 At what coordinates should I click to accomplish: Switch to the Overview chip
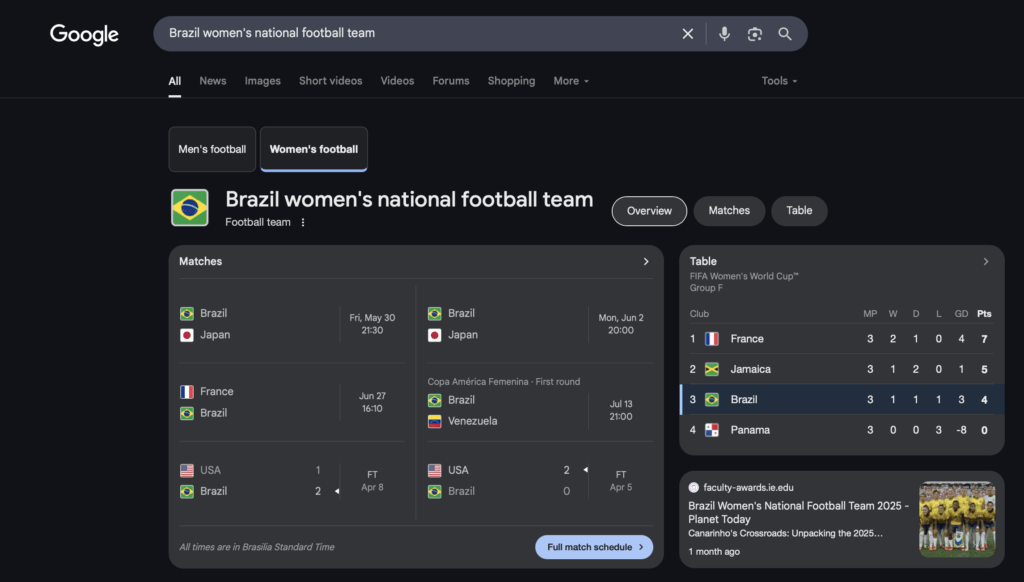point(649,211)
